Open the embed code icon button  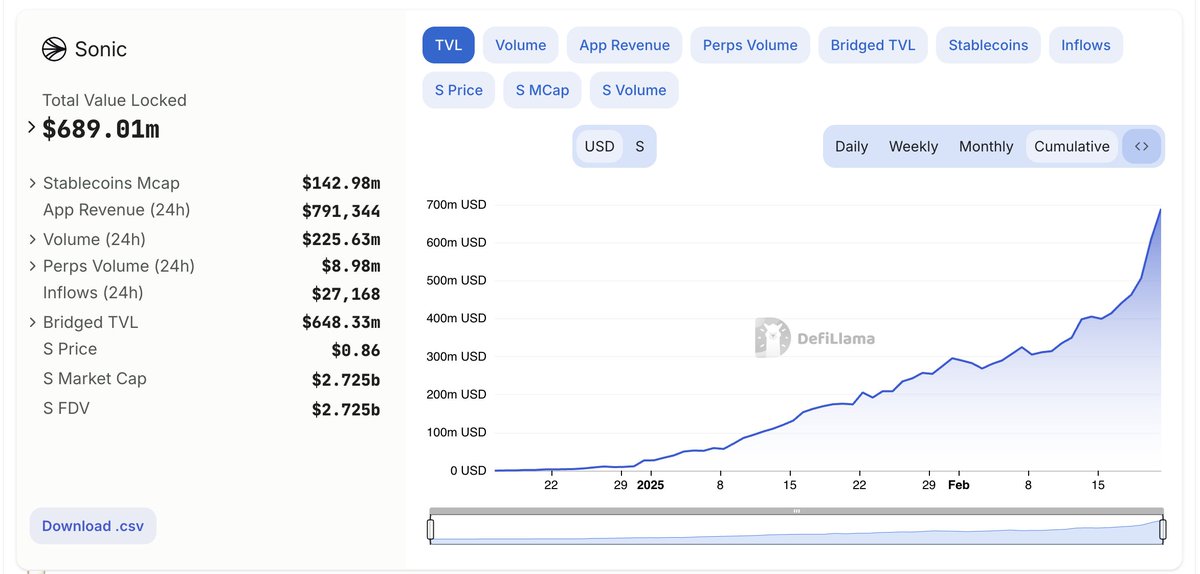click(x=1141, y=146)
